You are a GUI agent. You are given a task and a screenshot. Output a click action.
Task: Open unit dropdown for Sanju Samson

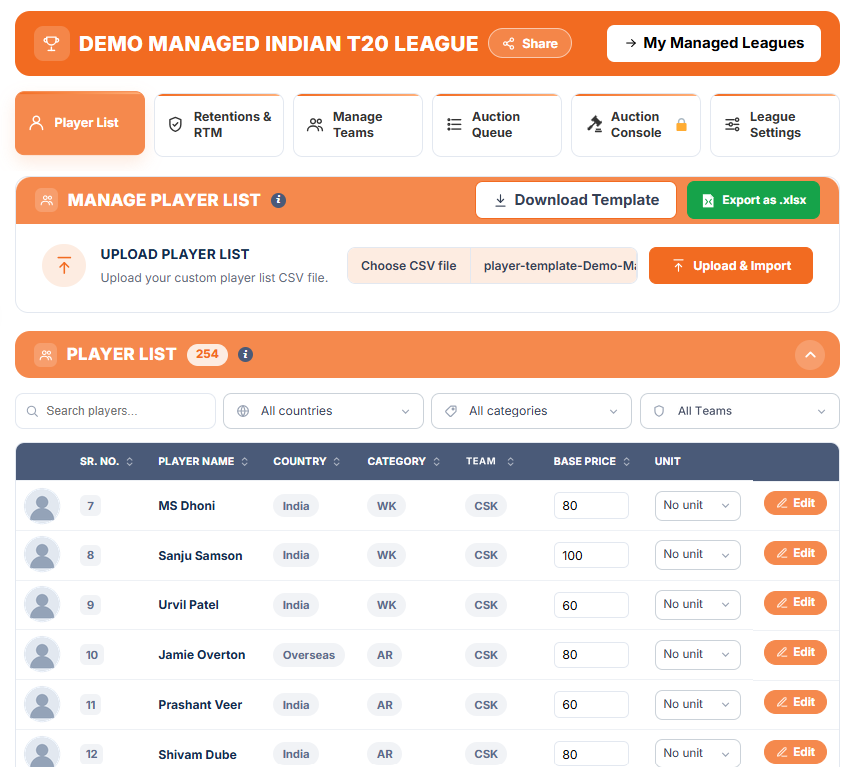click(x=698, y=555)
